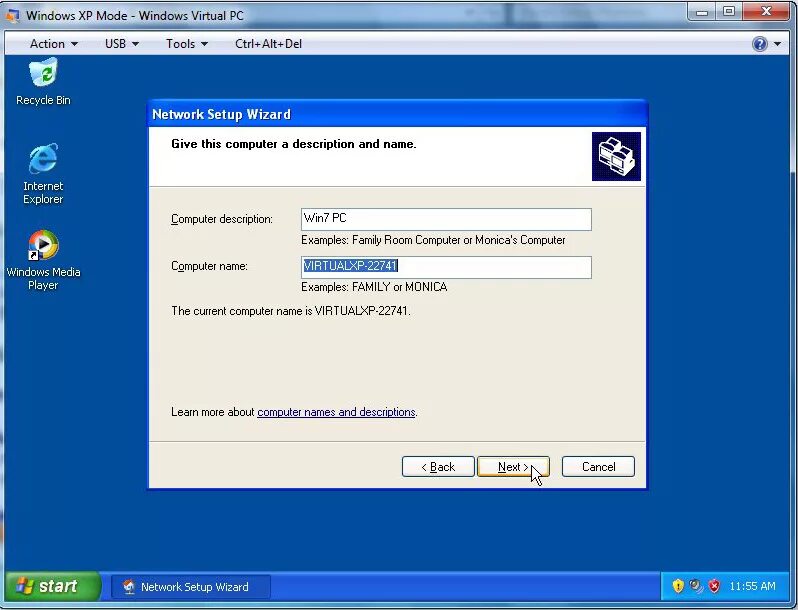Open the Action menu
The image size is (798, 610).
point(53,44)
